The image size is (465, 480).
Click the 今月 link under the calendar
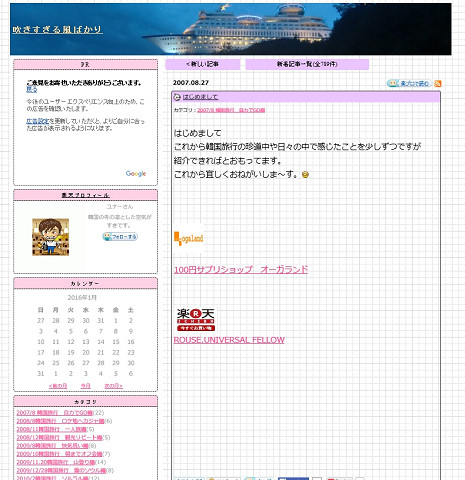(85, 386)
